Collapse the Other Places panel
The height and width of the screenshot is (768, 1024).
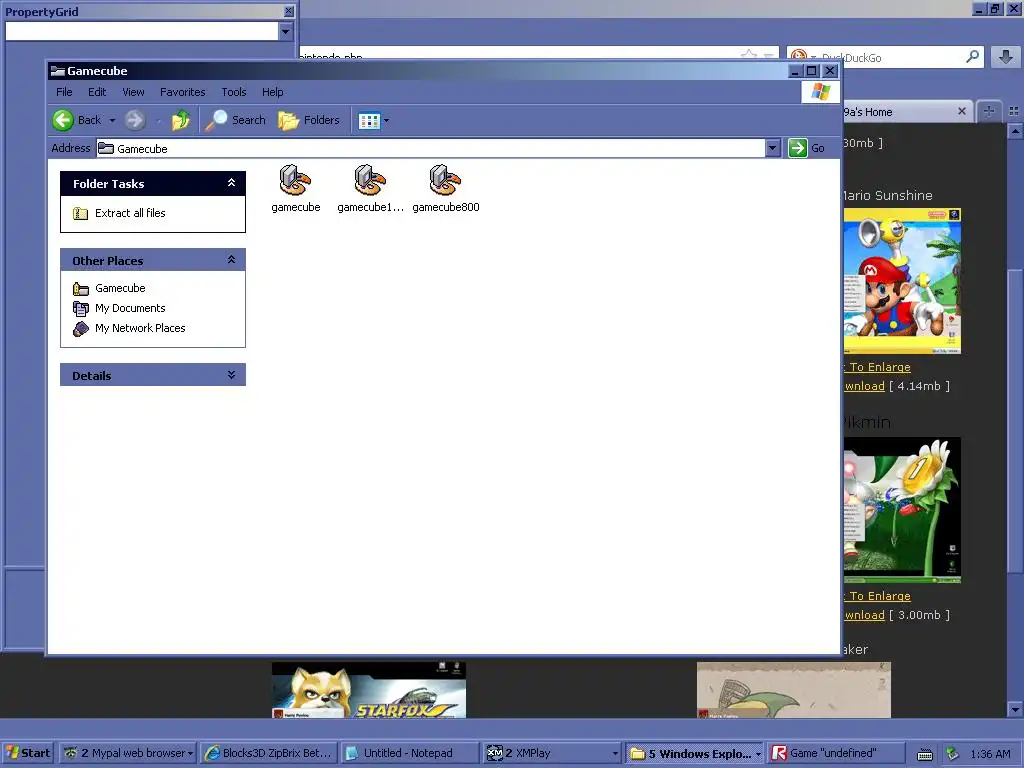click(231, 260)
